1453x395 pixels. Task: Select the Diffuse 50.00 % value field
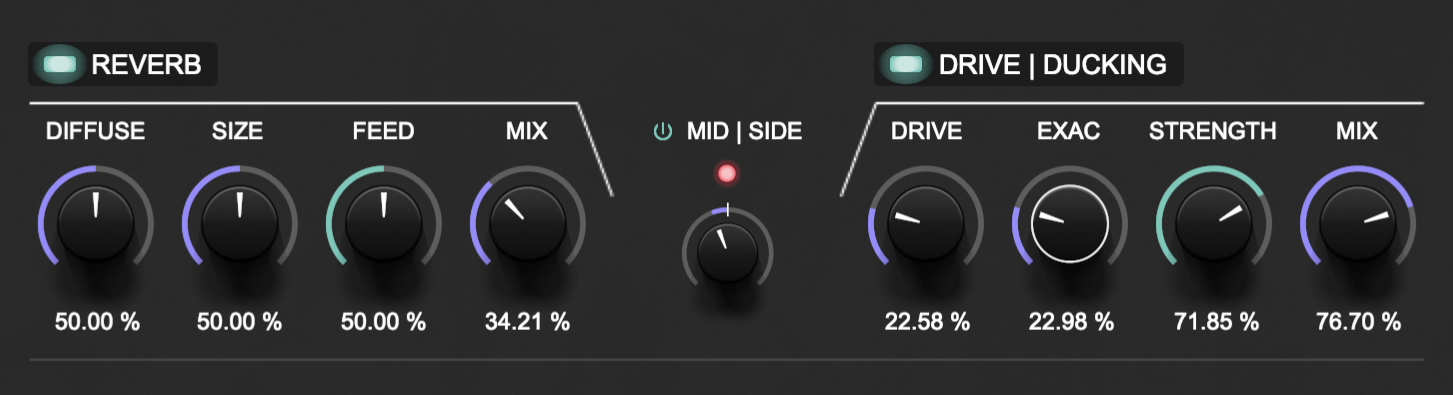(x=97, y=322)
